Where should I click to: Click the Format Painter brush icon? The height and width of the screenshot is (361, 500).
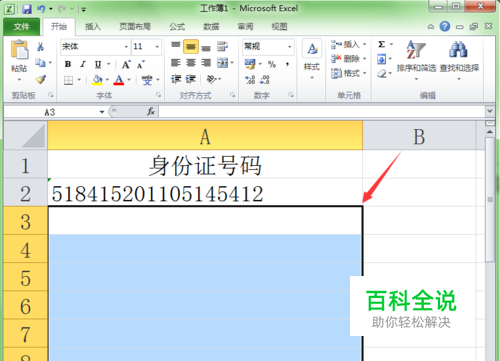(41, 79)
